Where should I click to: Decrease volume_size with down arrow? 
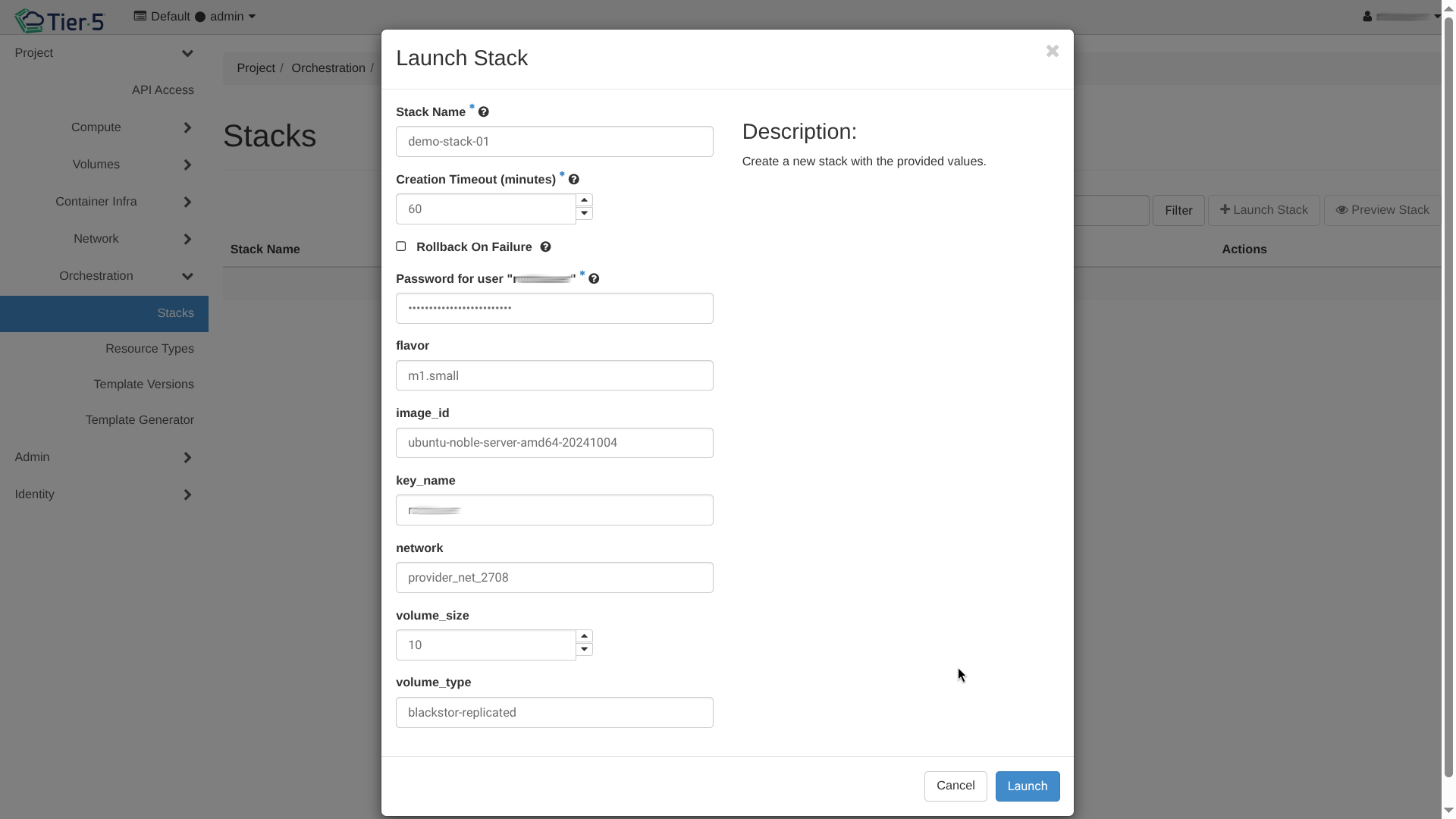click(x=584, y=650)
